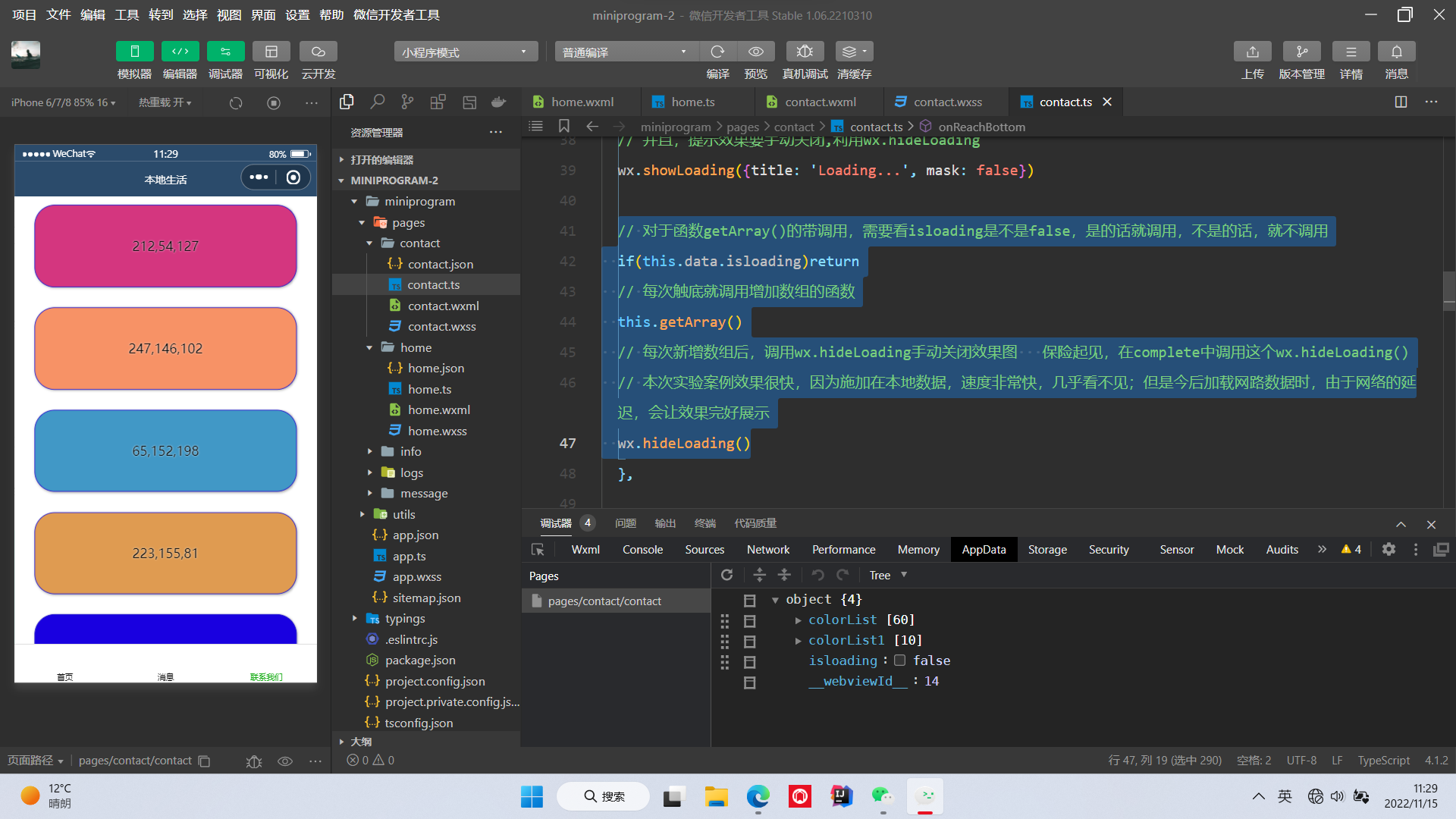Click split editor icon
This screenshot has width=1456, height=819.
[x=1401, y=102]
